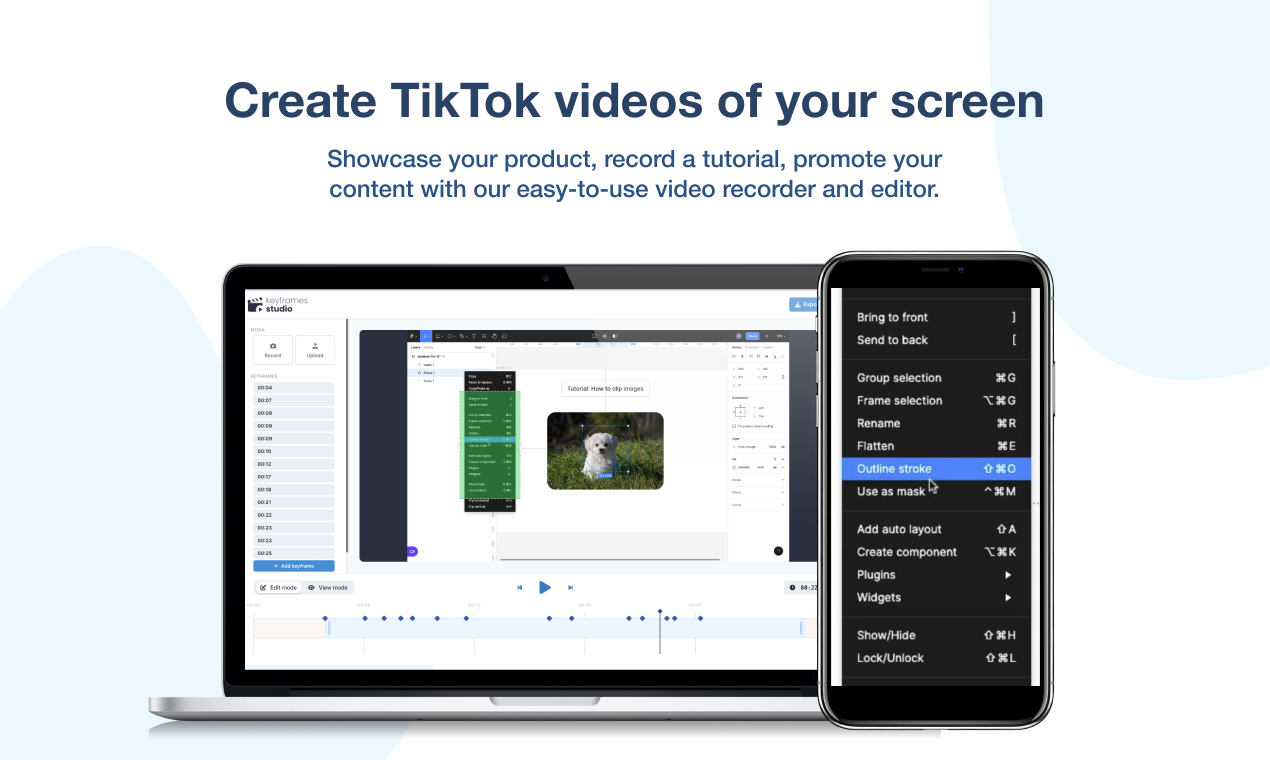Click the purple recorder icon in Figma
The height and width of the screenshot is (760, 1270).
point(412,551)
